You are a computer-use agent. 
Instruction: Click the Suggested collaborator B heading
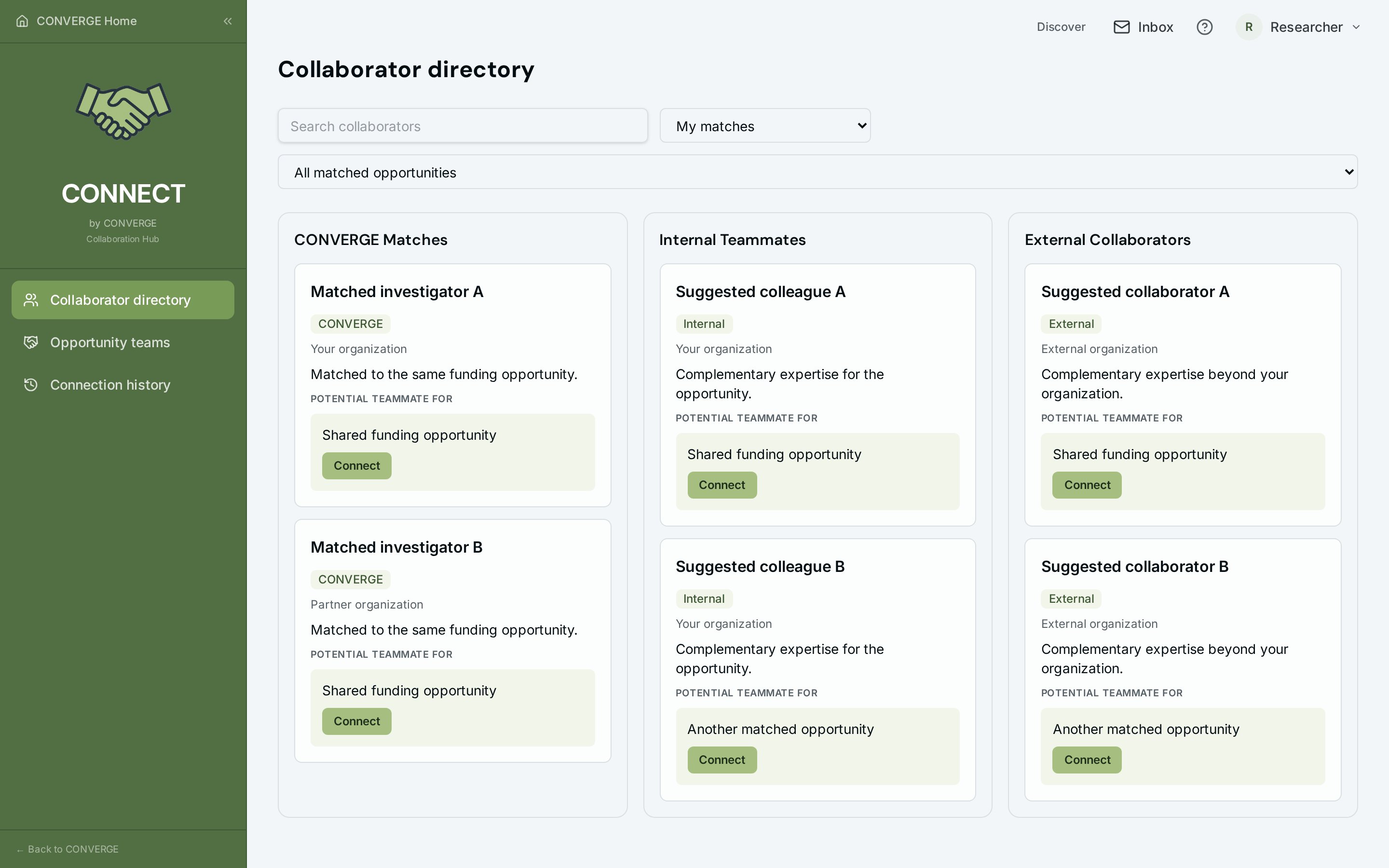[1135, 567]
